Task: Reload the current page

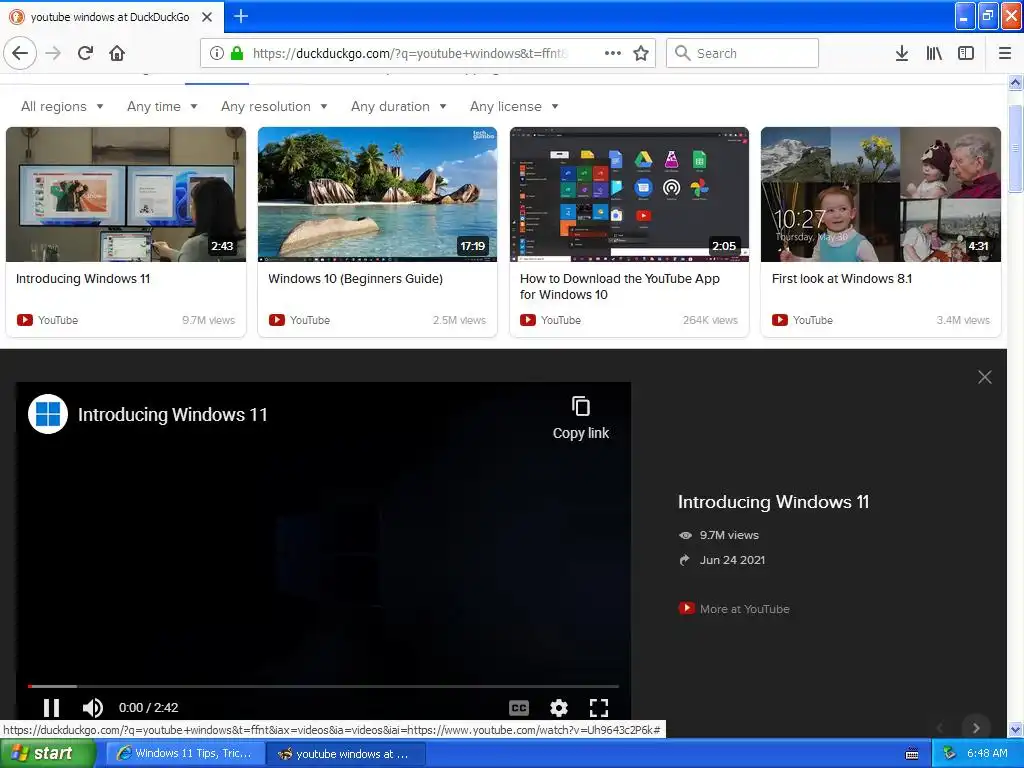Action: point(85,53)
